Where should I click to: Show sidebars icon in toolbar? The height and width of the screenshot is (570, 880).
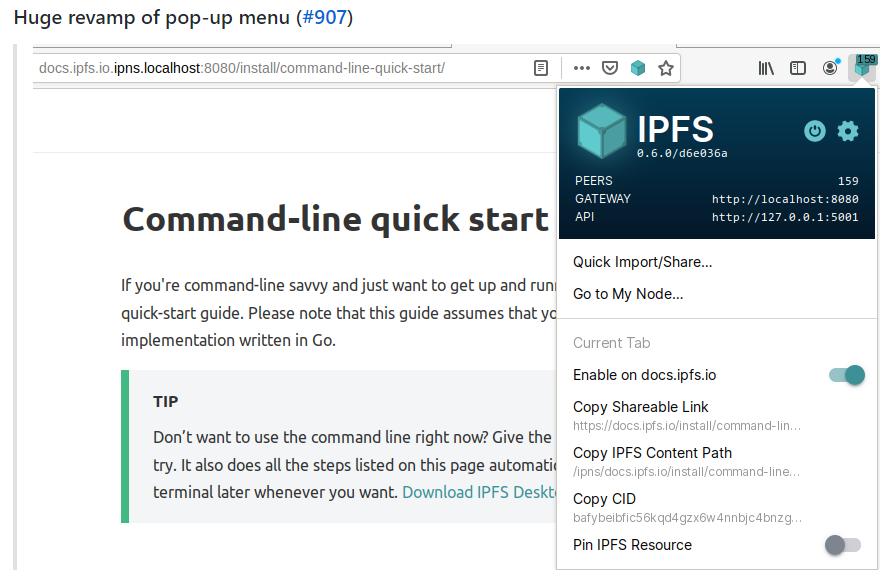point(798,68)
